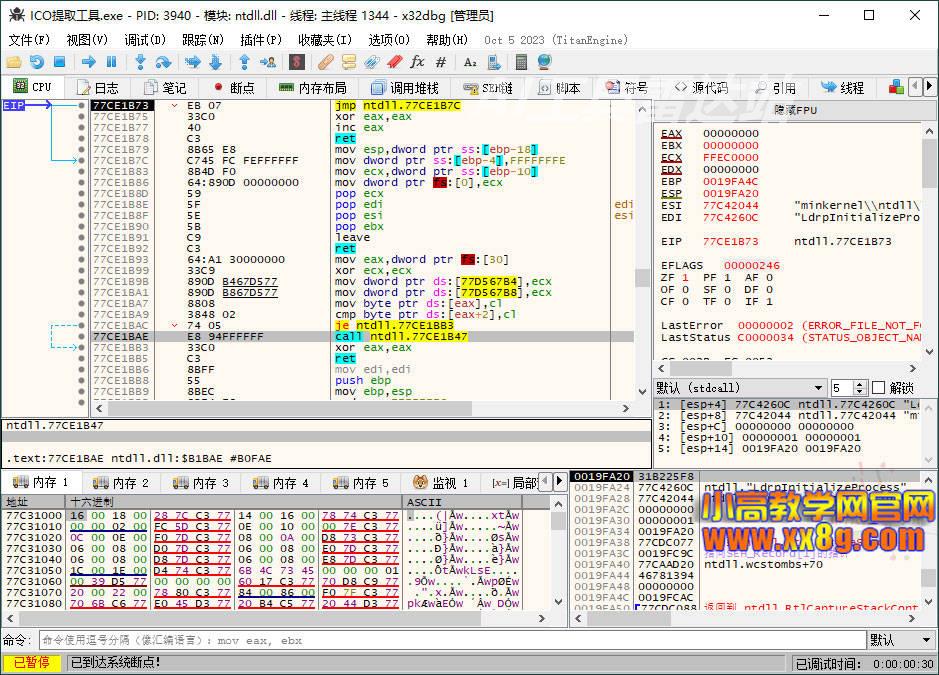The image size is (939, 675).
Task: Click the intermodular calls icon
Action: click(493, 62)
